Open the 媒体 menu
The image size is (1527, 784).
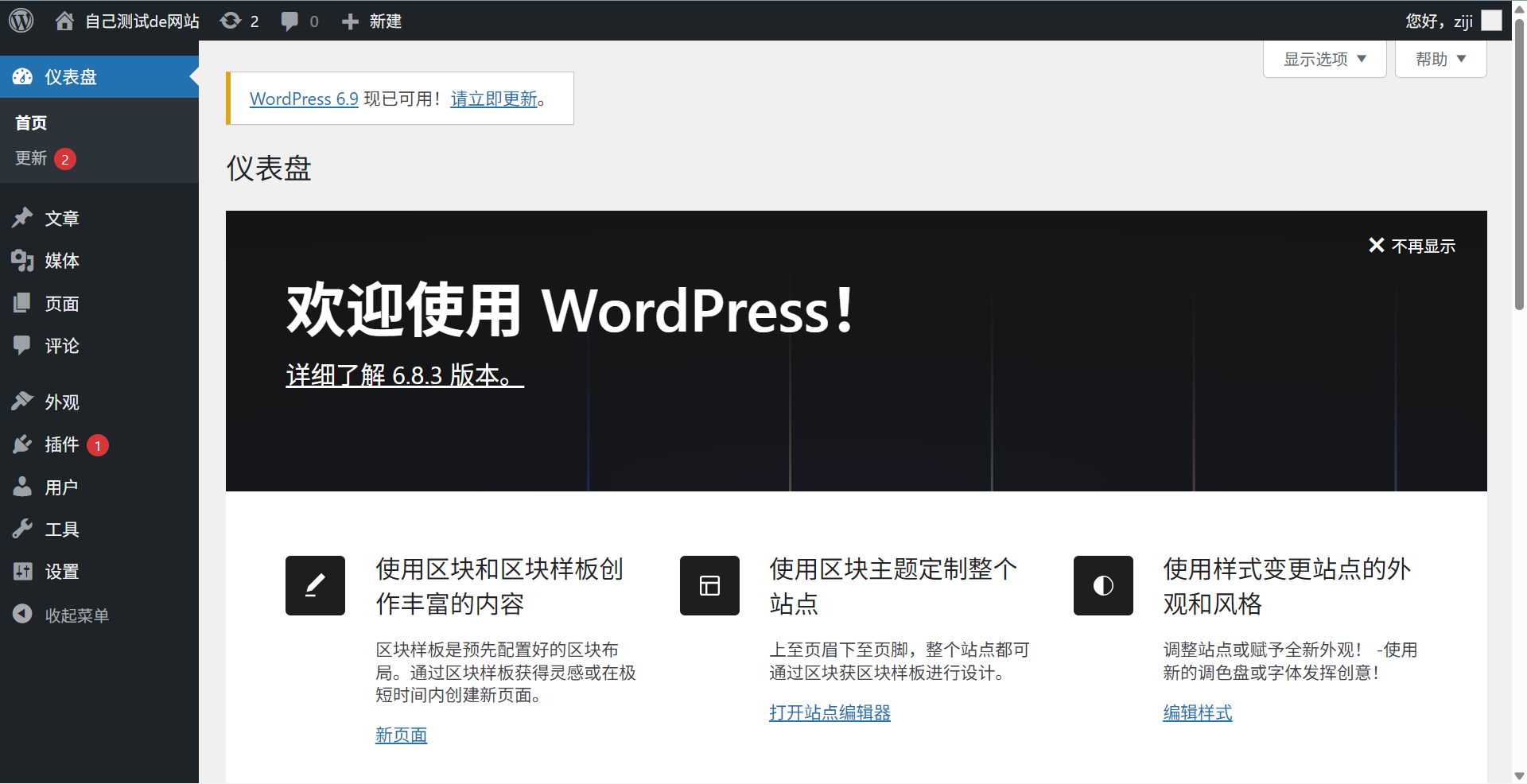click(x=99, y=260)
